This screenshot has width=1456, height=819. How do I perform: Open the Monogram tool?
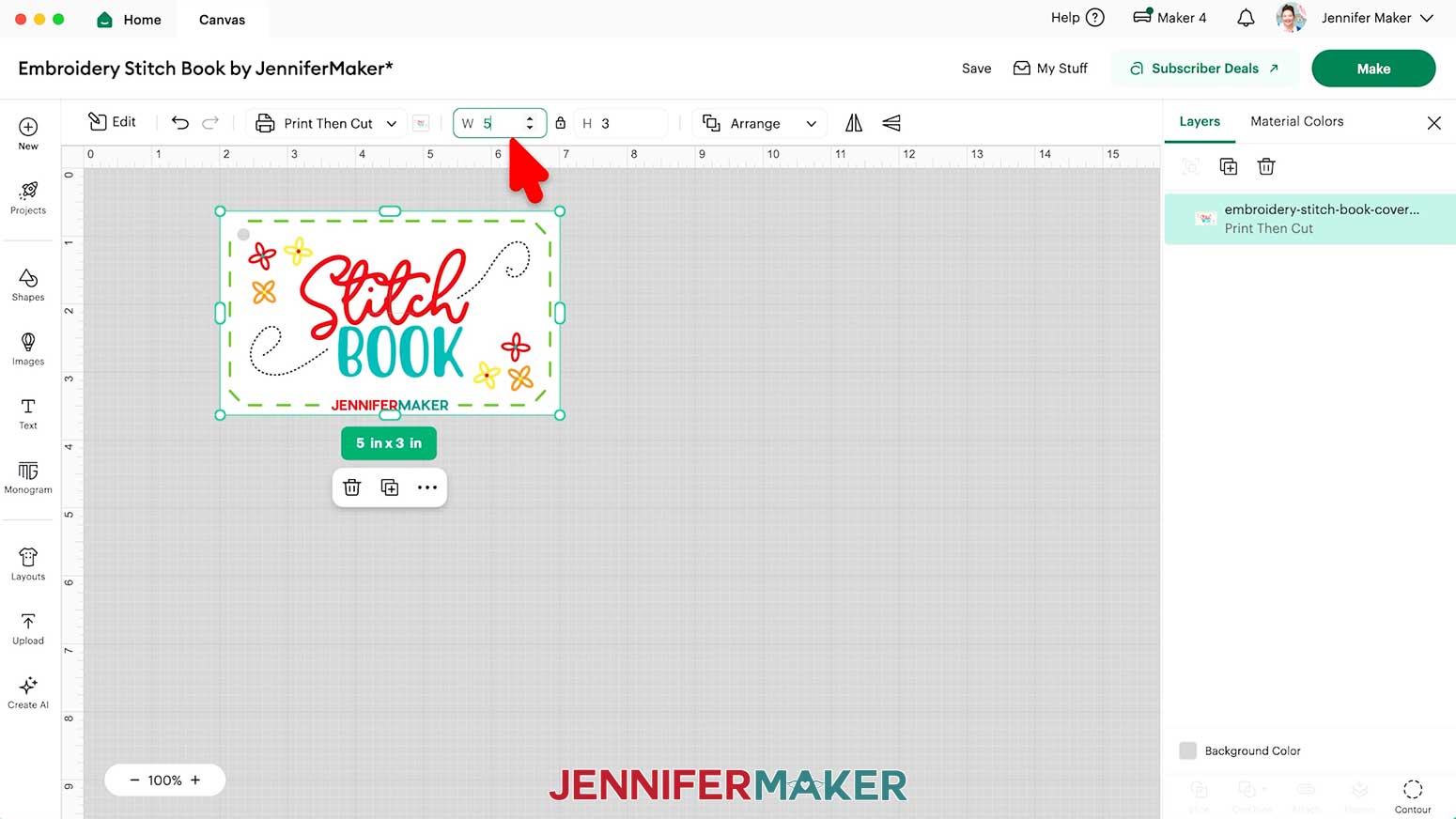[28, 477]
